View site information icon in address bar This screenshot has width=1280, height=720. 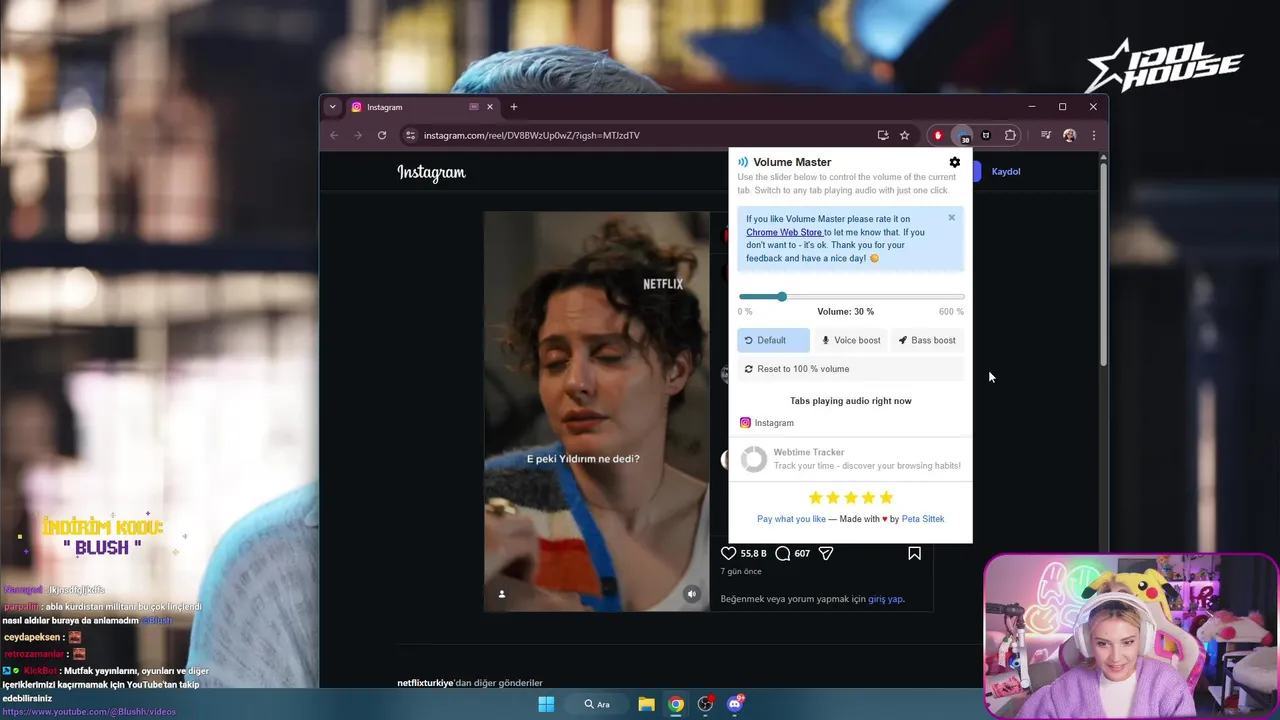[x=410, y=135]
